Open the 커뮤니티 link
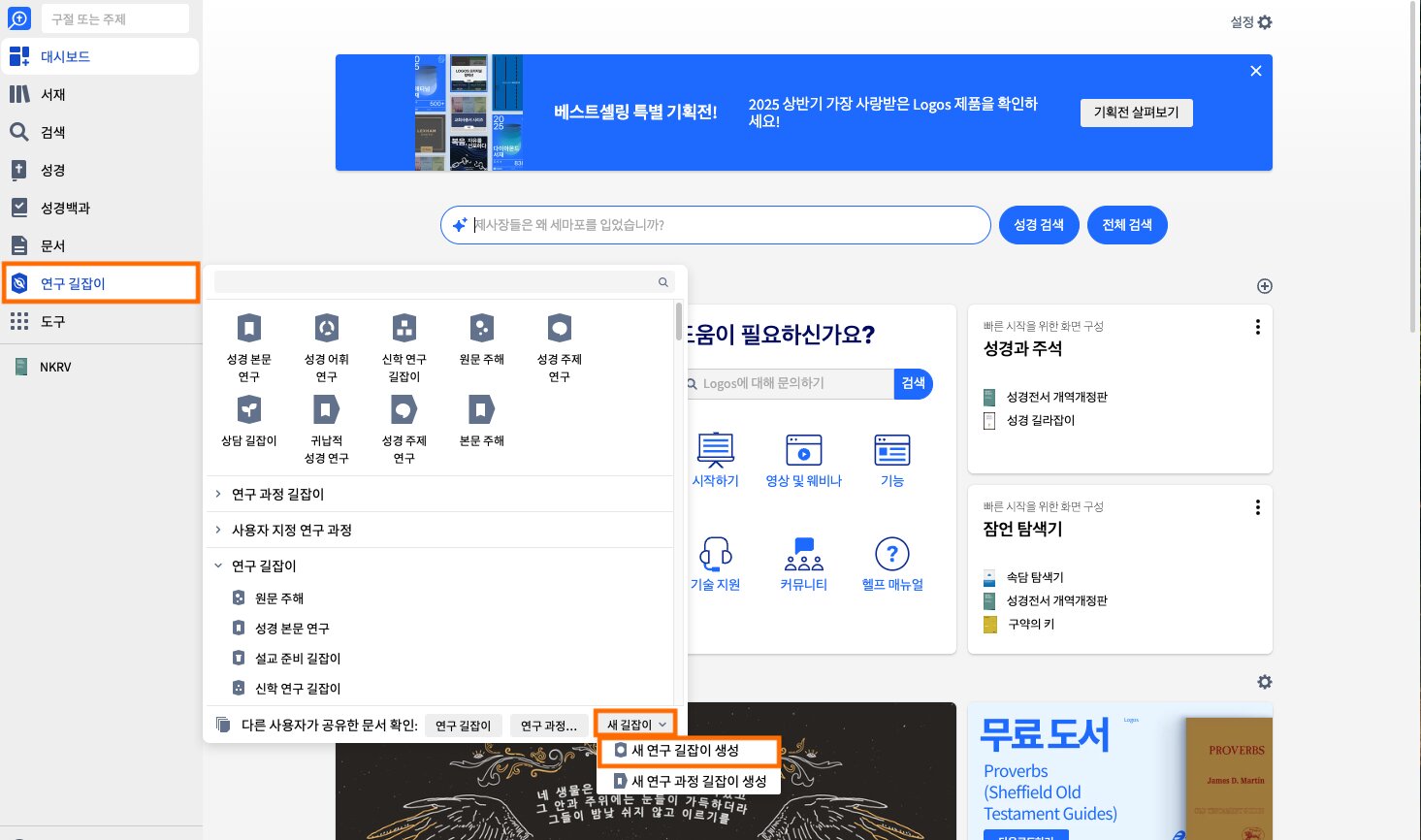Image resolution: width=1421 pixels, height=840 pixels. click(804, 564)
